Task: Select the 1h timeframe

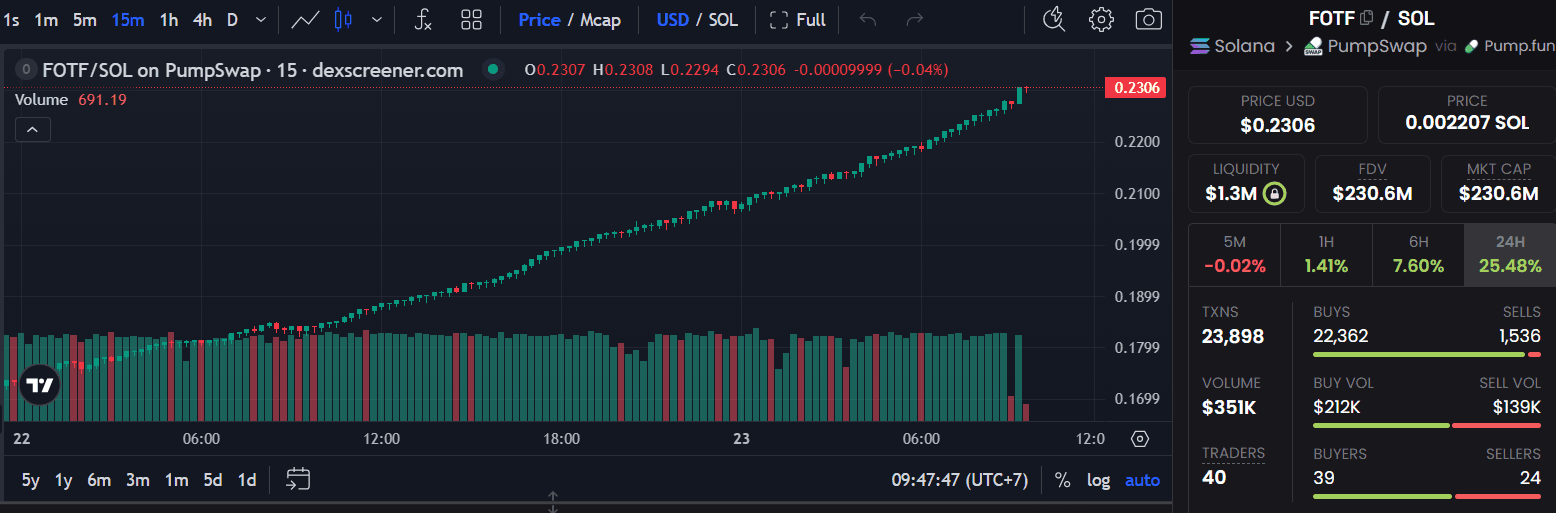Action: point(169,19)
